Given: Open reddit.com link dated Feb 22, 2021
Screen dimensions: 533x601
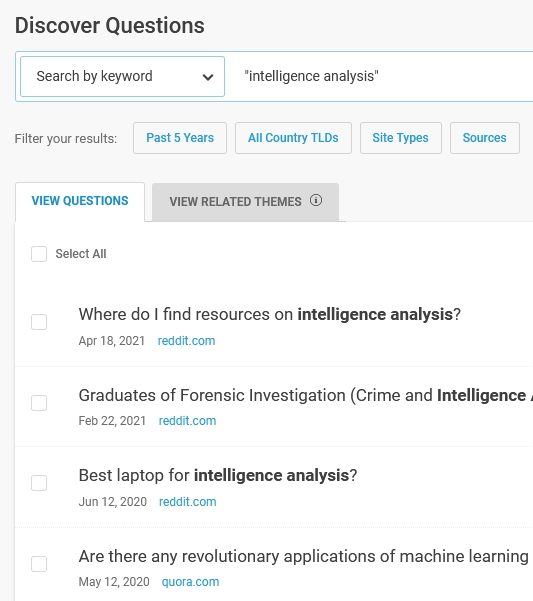Looking at the screenshot, I should [187, 421].
